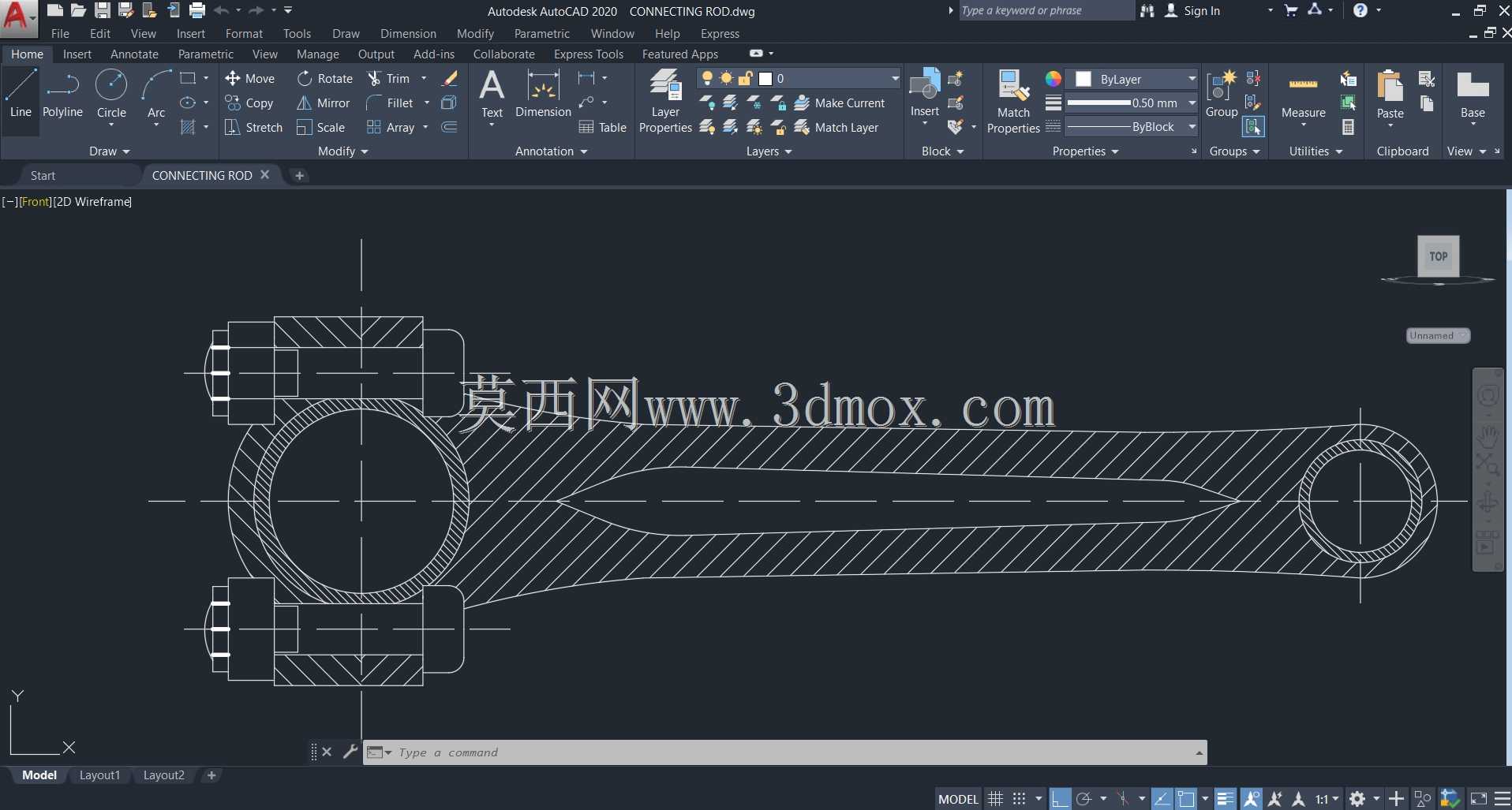
Task: Open the Express menu
Action: point(720,34)
